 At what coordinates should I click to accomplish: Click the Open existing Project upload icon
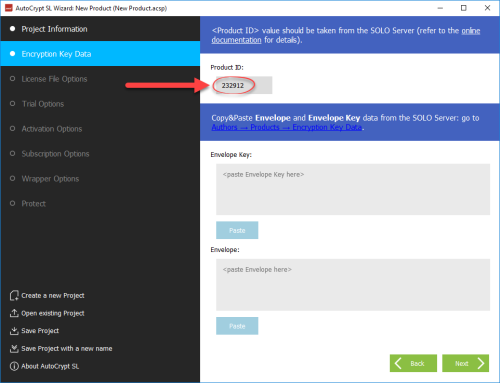click(x=14, y=313)
